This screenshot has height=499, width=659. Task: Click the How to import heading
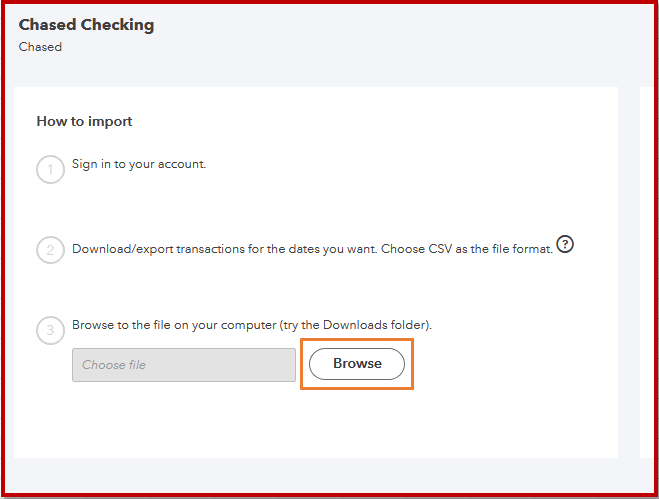coord(84,122)
